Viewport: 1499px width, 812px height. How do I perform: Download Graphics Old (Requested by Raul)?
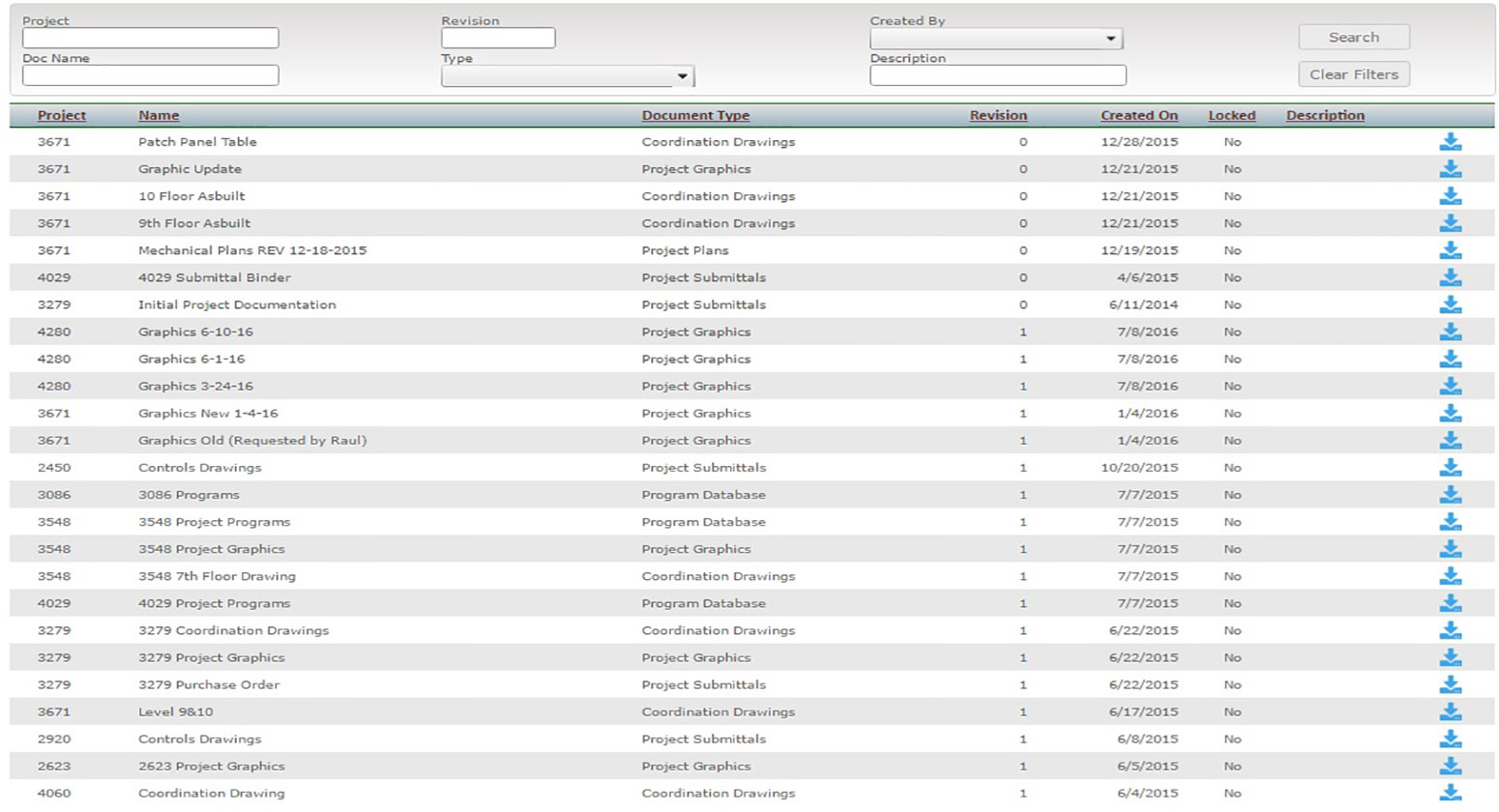tap(1450, 441)
